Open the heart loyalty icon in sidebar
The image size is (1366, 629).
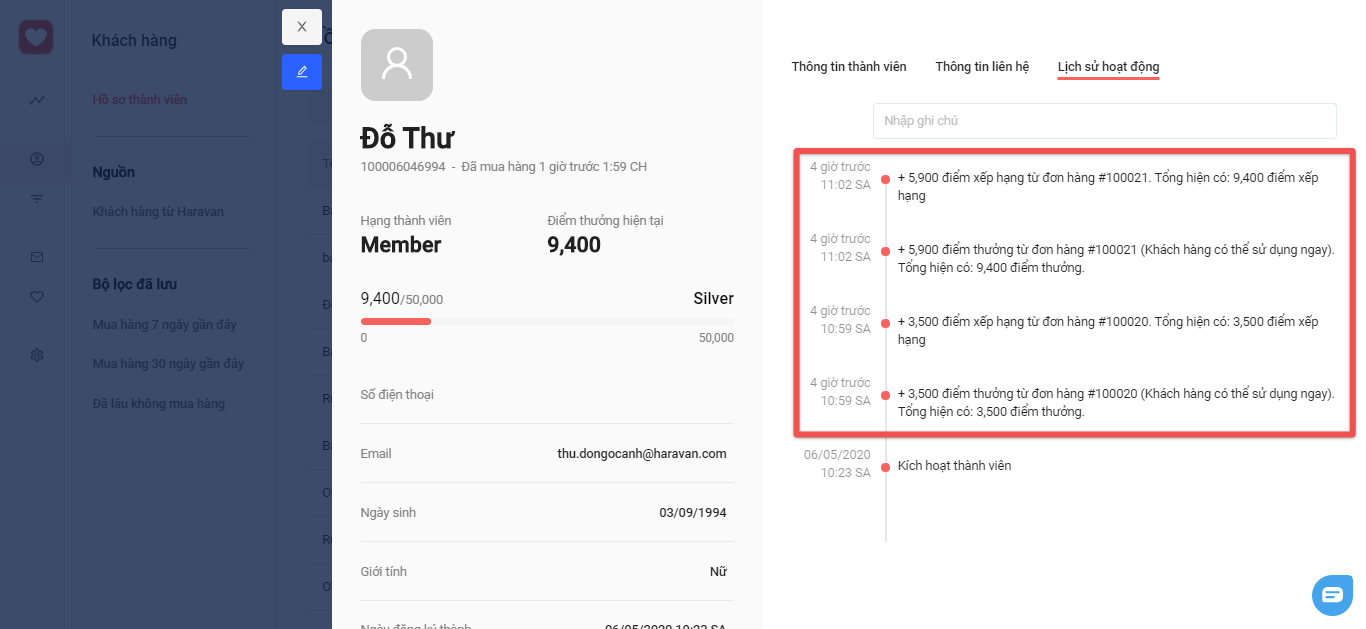37,296
